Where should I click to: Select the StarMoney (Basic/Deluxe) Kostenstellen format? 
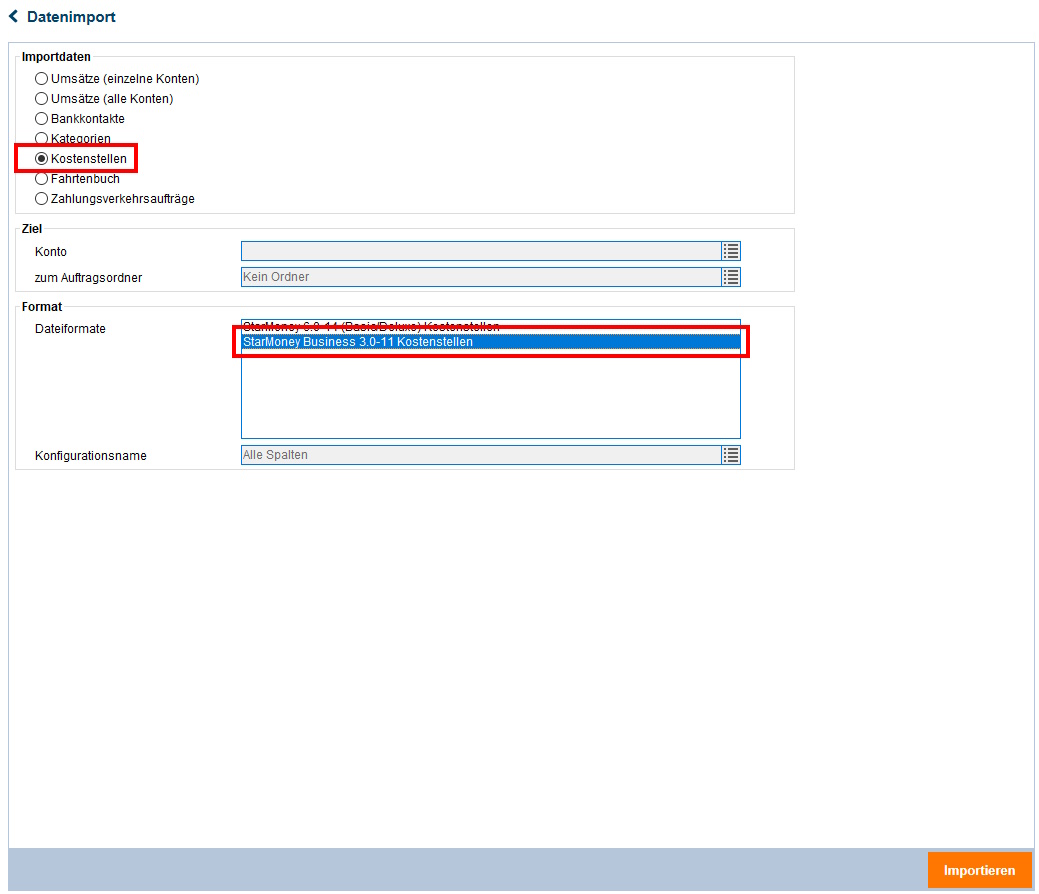[491, 327]
